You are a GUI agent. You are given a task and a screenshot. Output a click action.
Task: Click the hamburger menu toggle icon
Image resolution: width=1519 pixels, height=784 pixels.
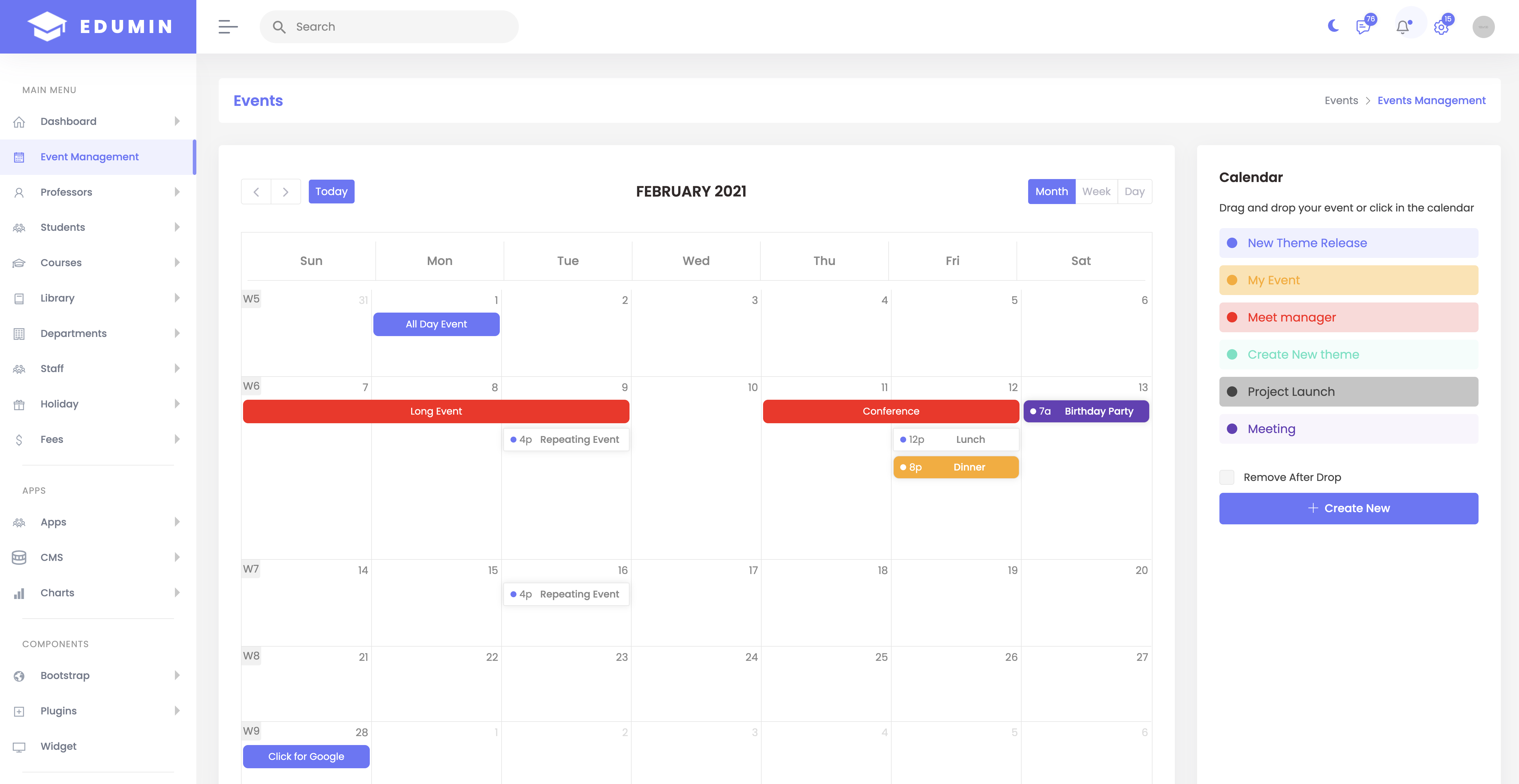(x=228, y=26)
